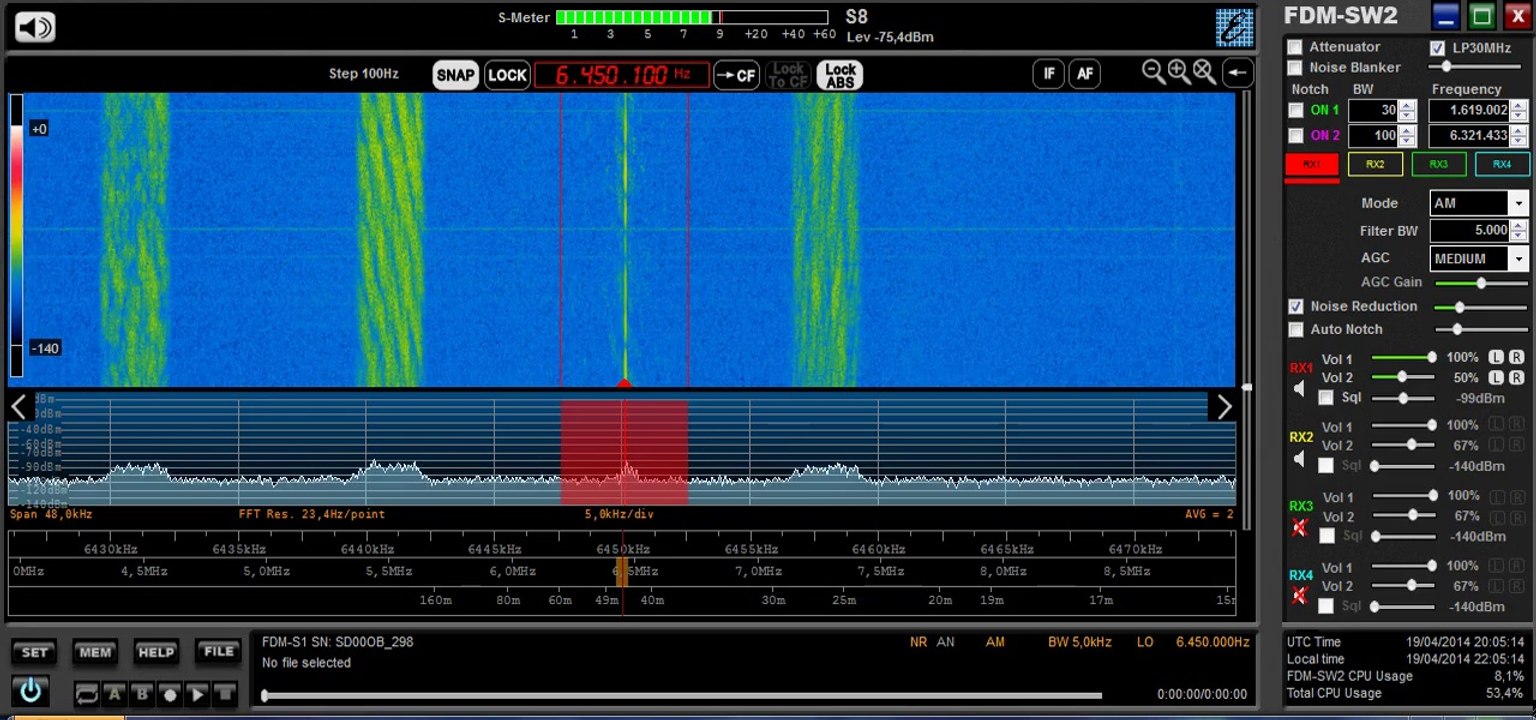Reset spectrum zoom with the X magnifier
Screen dimensions: 1536x720
1204,72
